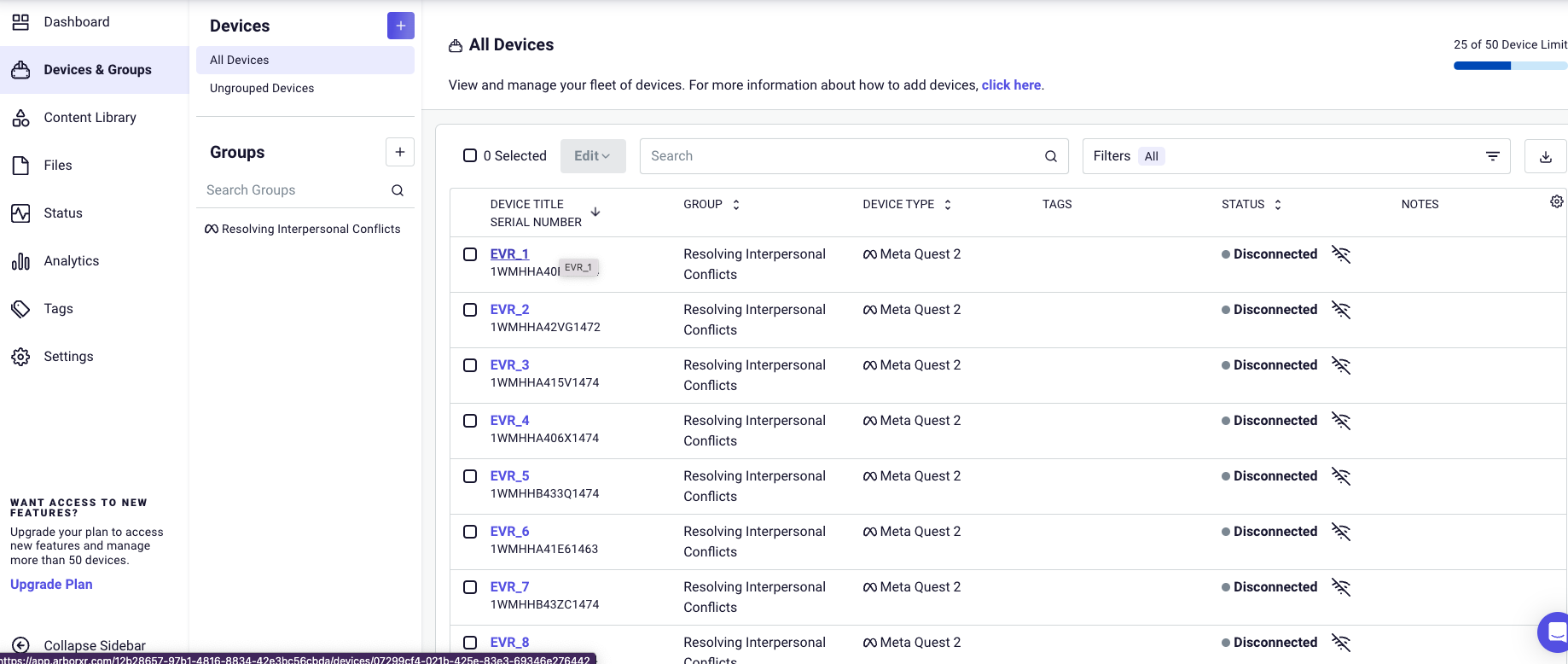
Task: Toggle the select-all devices checkbox
Action: click(x=470, y=155)
